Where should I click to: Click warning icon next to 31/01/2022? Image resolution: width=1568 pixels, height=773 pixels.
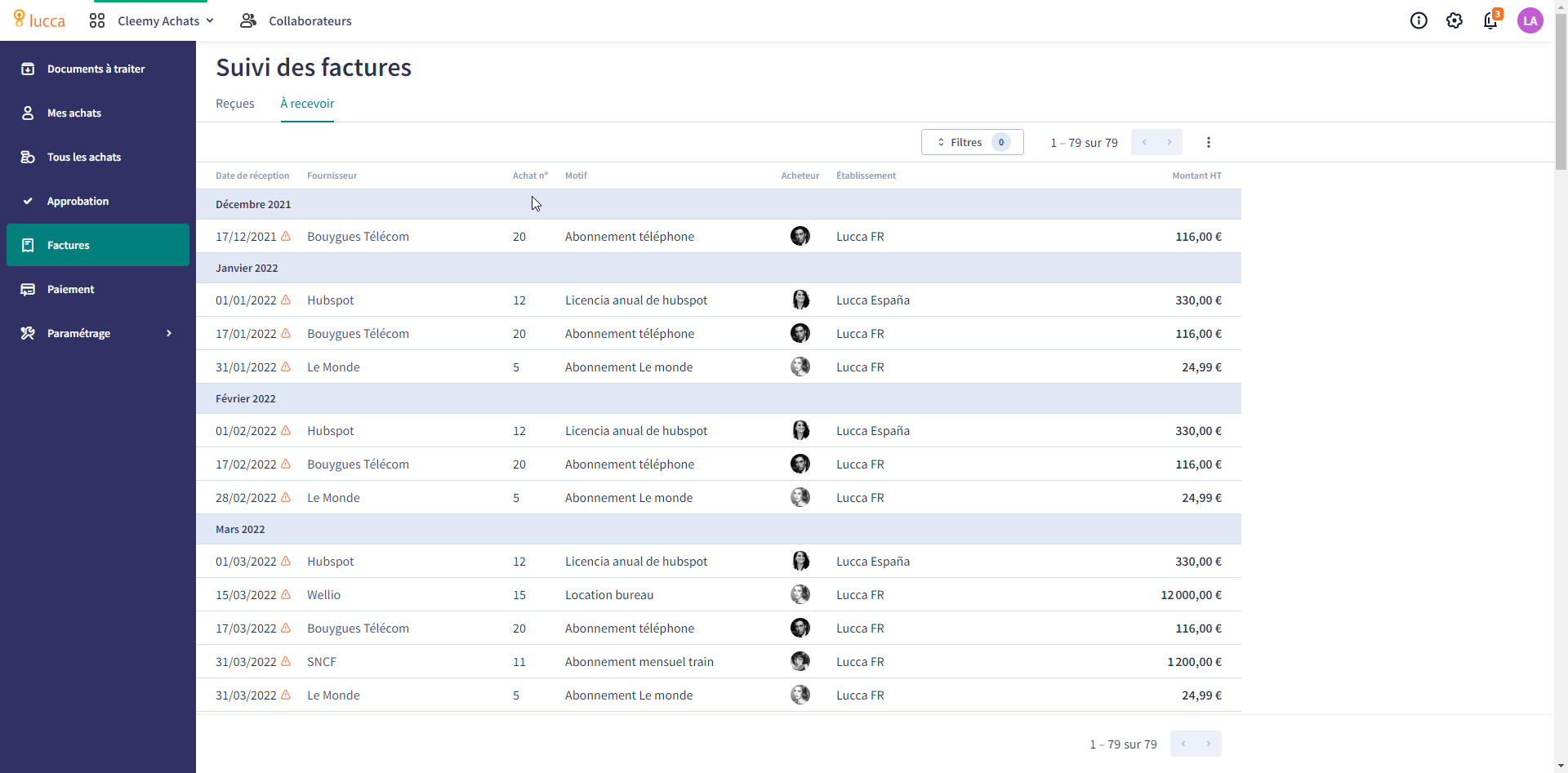(x=286, y=367)
